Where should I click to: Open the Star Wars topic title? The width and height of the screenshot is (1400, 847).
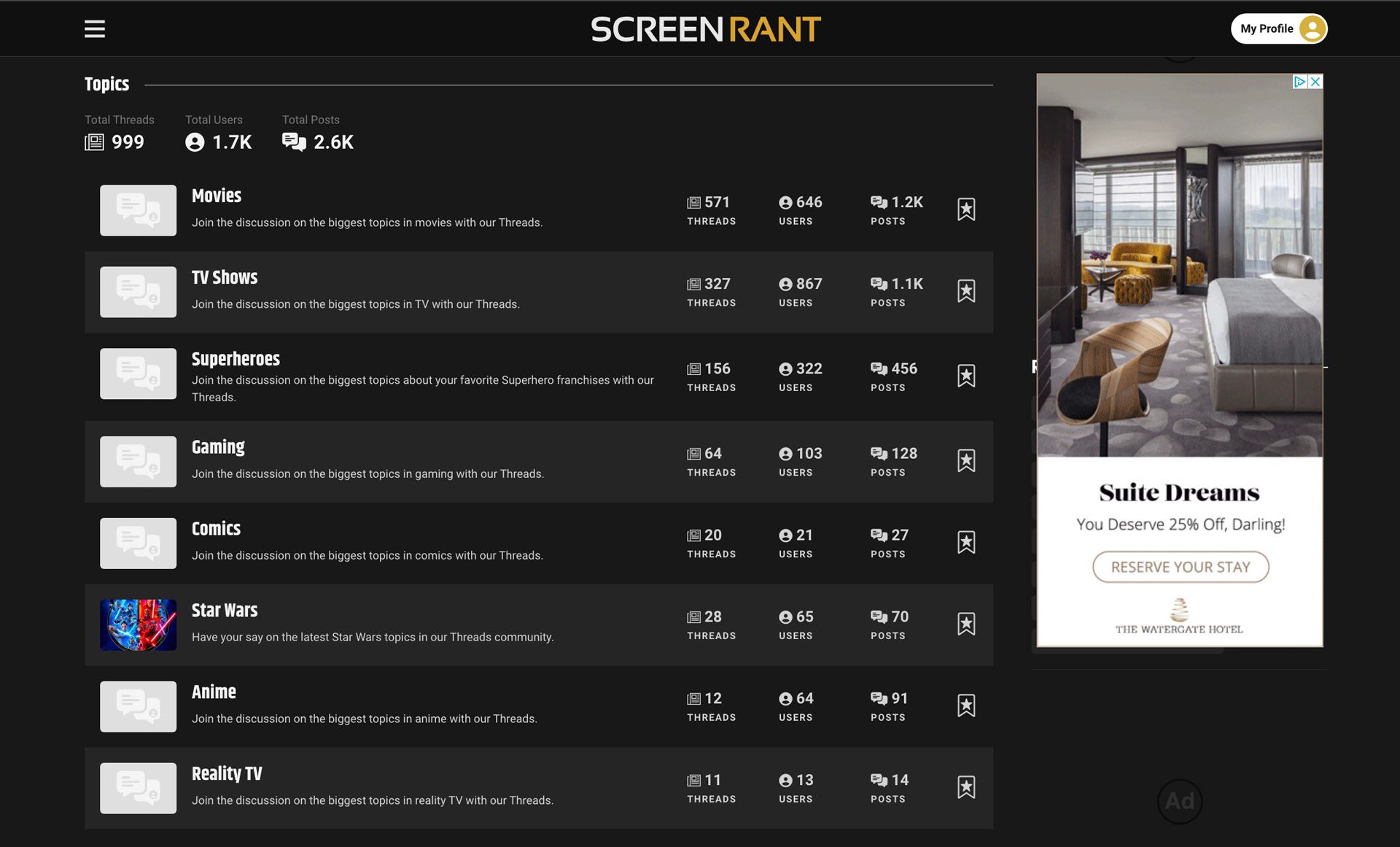pyautogui.click(x=225, y=610)
